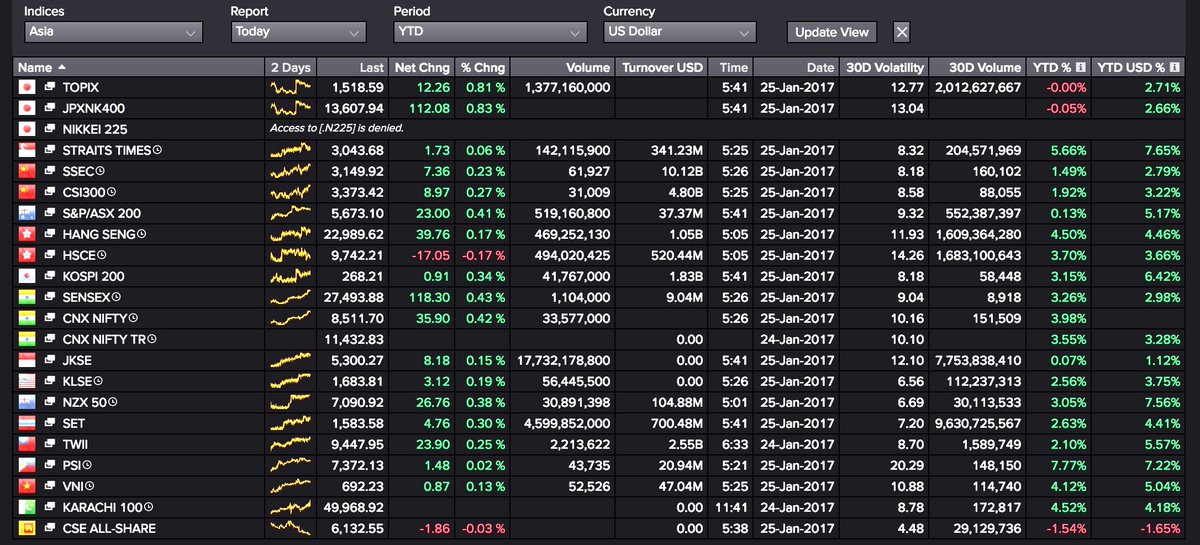Click the info icon in YTD % header
This screenshot has height=545, width=1200.
(1080, 68)
